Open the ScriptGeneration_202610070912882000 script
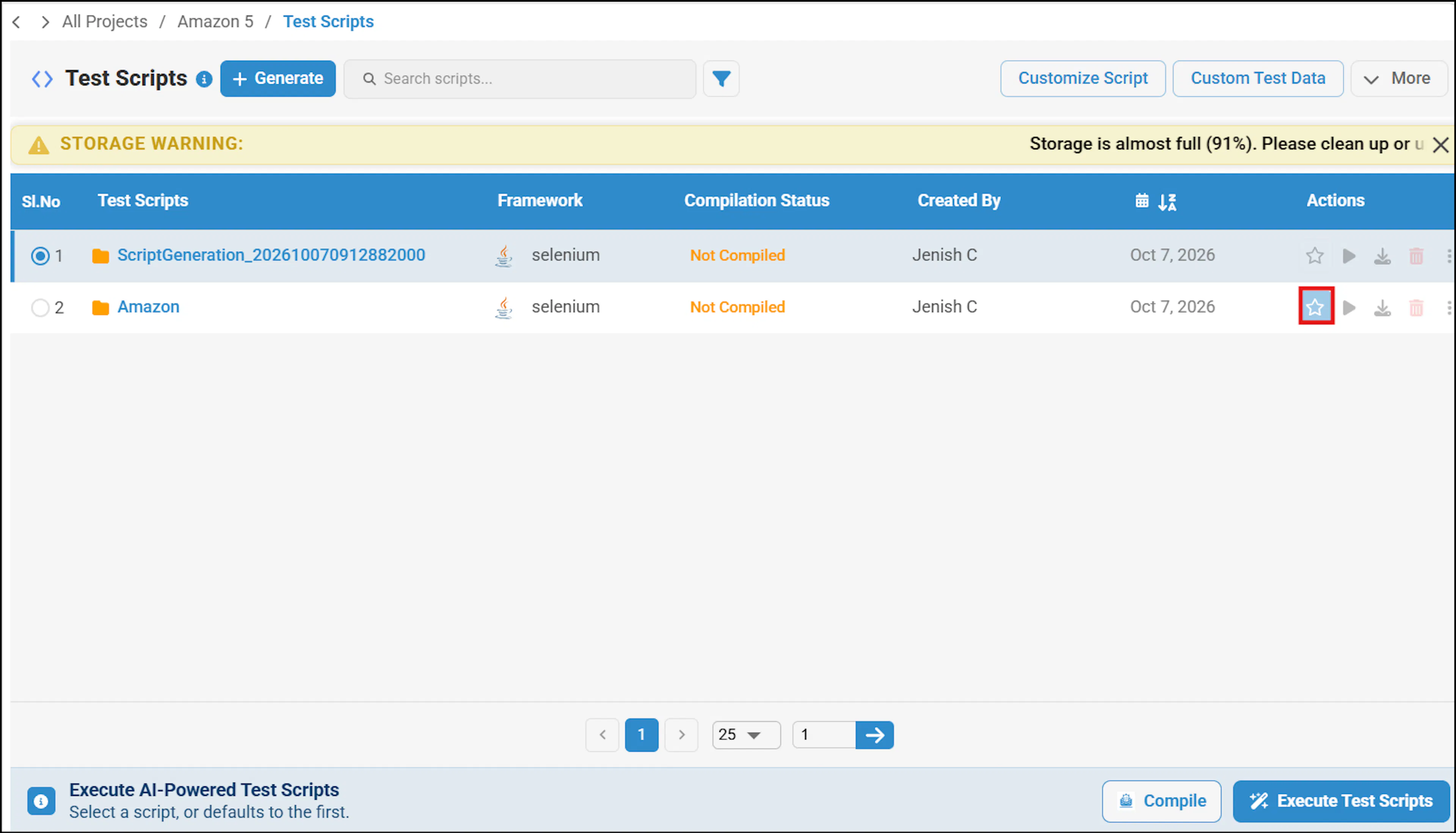Viewport: 1456px width, 833px height. click(271, 255)
